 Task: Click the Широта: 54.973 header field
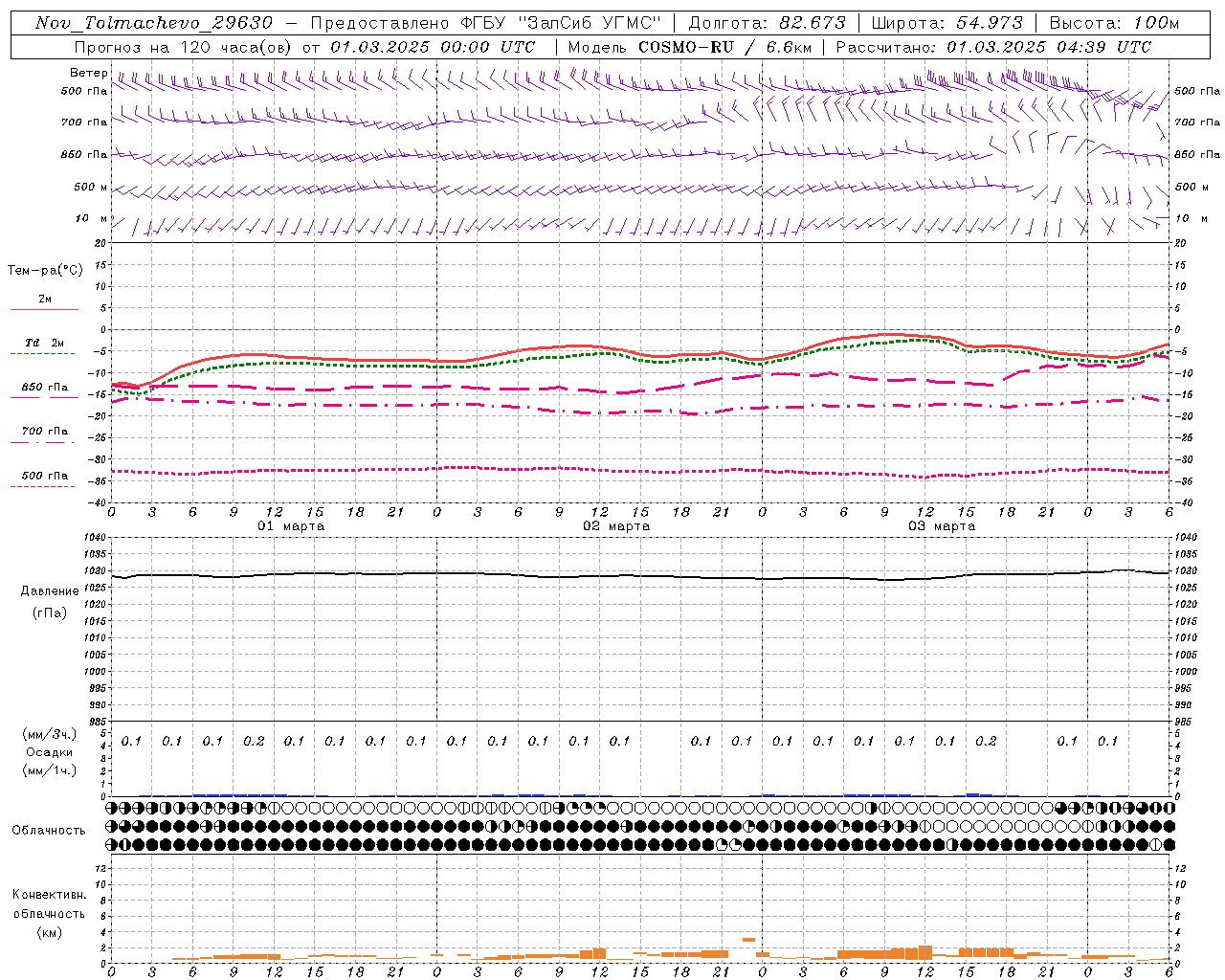[x=947, y=23]
